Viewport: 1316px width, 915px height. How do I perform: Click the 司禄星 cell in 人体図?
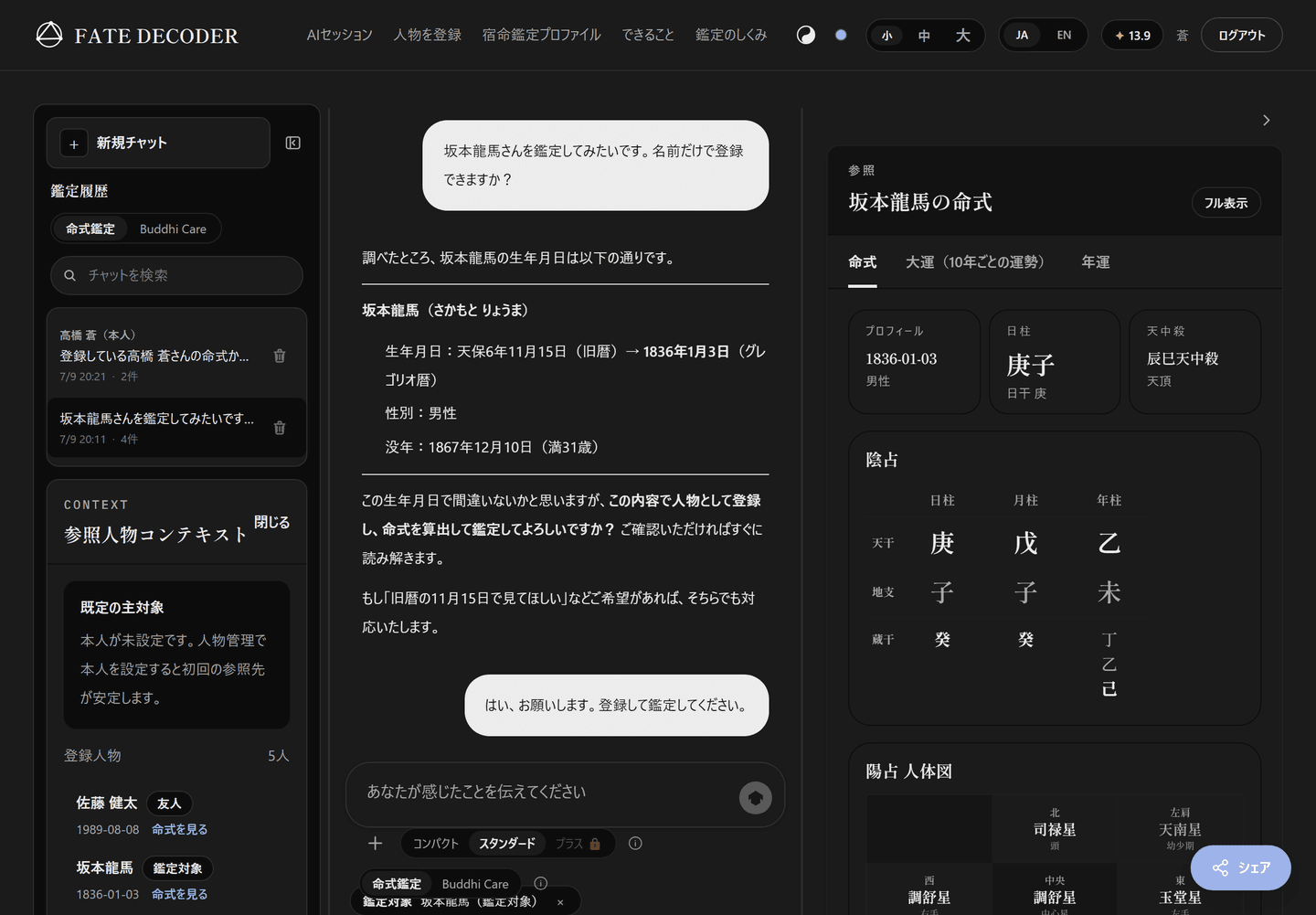pos(1055,829)
